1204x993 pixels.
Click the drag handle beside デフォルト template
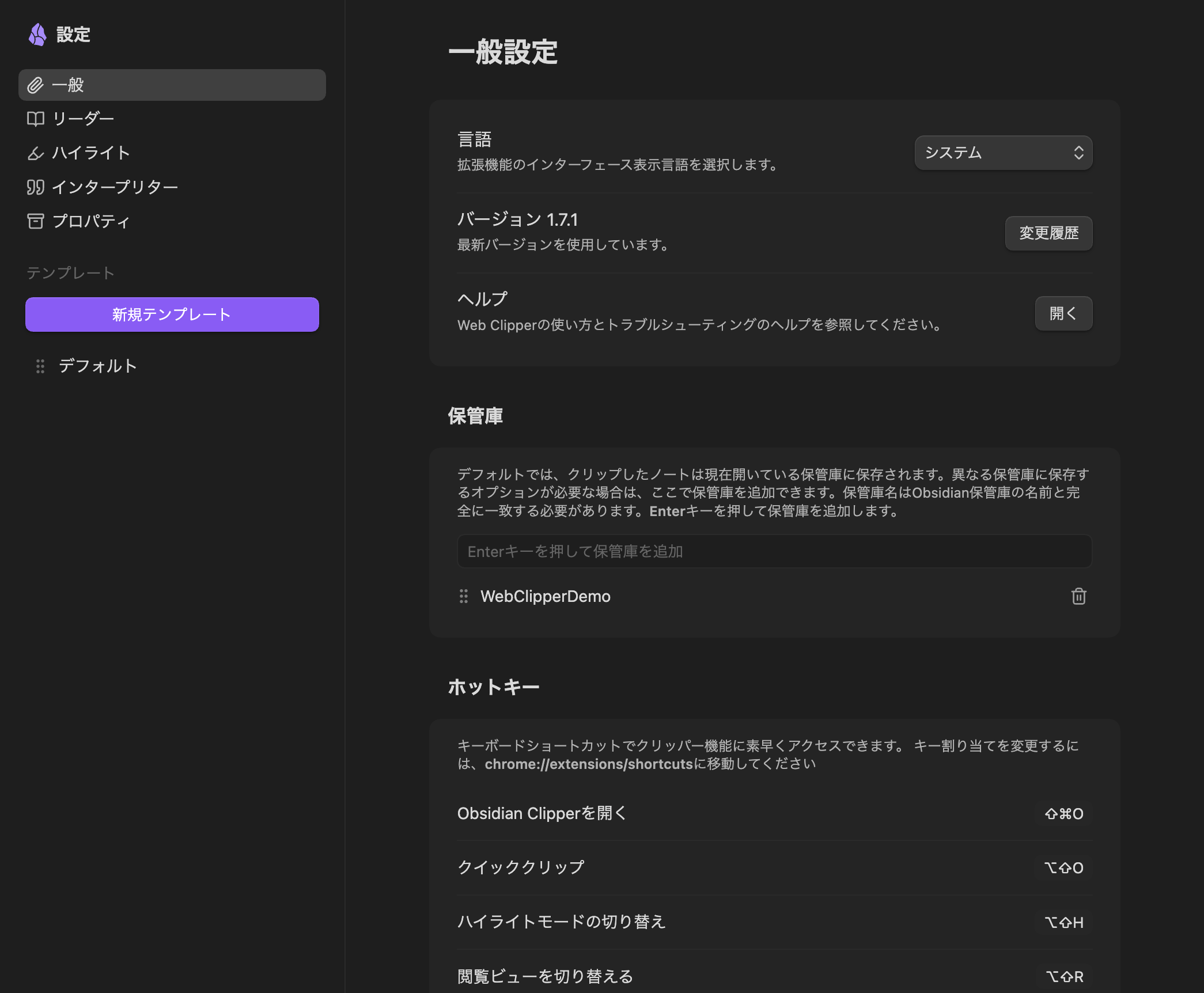point(40,366)
